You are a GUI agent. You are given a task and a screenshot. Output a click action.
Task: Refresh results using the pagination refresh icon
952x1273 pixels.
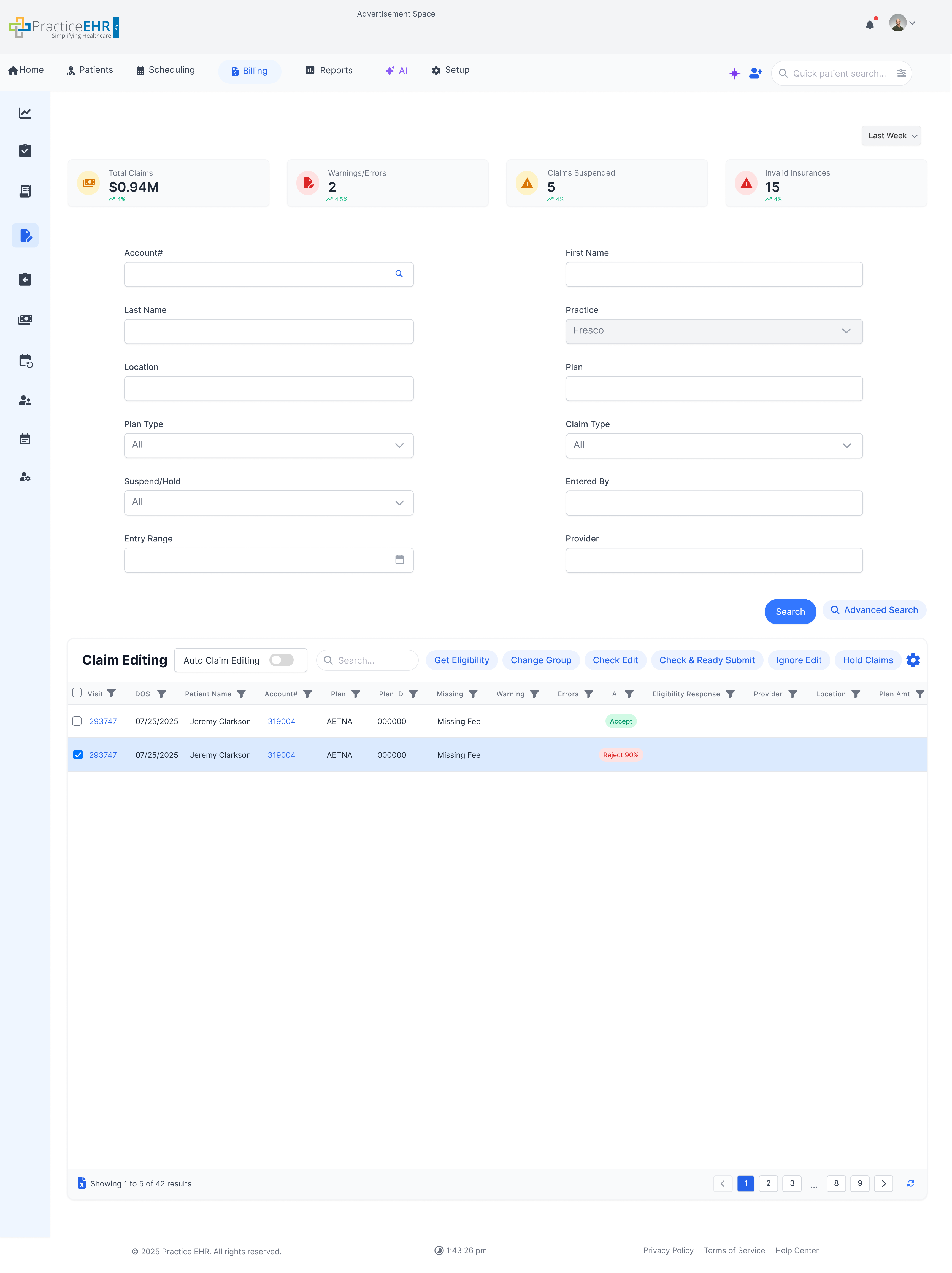(911, 1183)
